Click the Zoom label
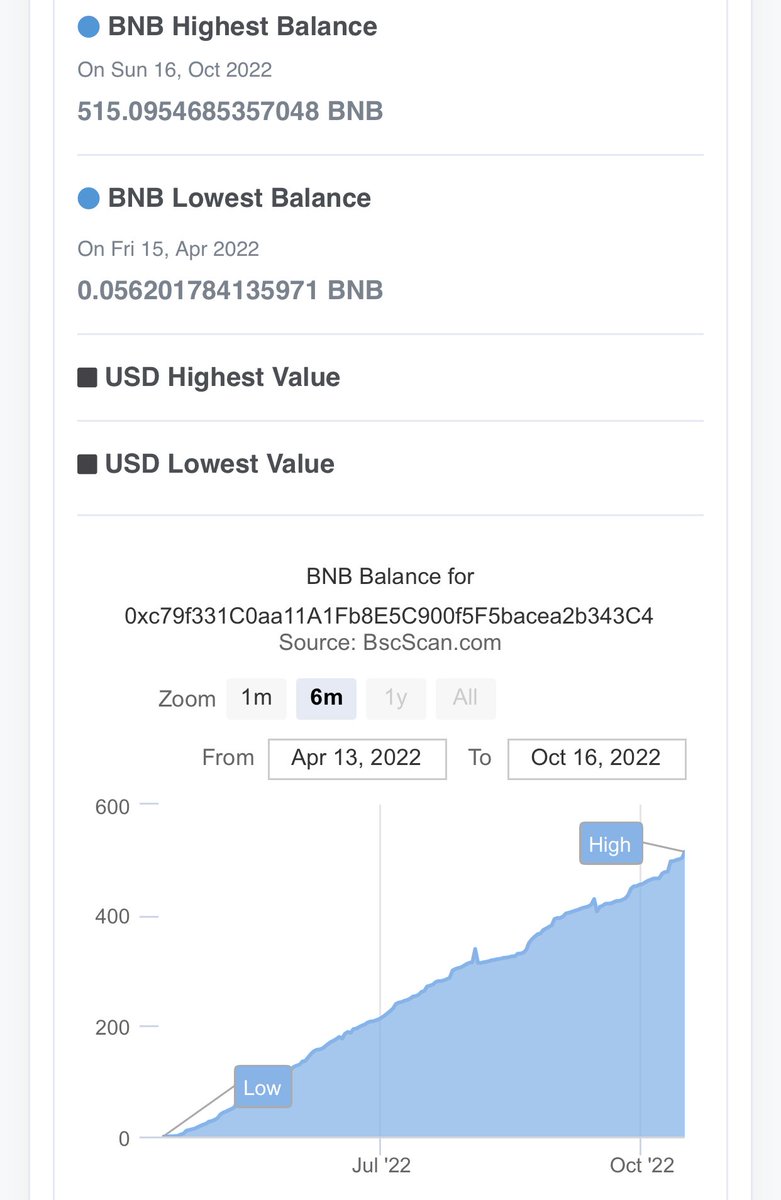 (x=187, y=699)
